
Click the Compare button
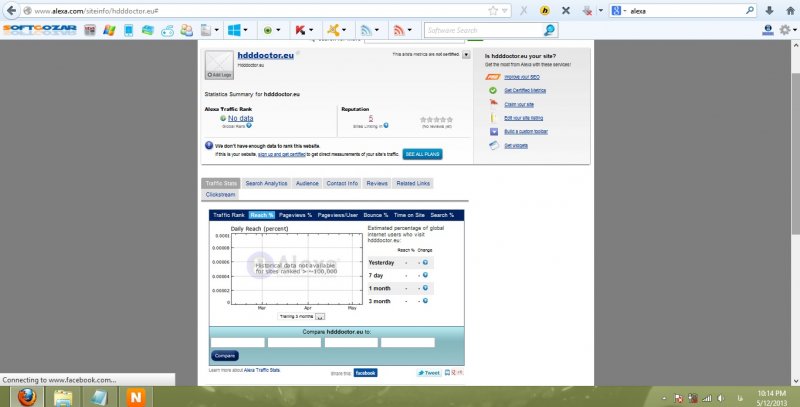pos(224,356)
